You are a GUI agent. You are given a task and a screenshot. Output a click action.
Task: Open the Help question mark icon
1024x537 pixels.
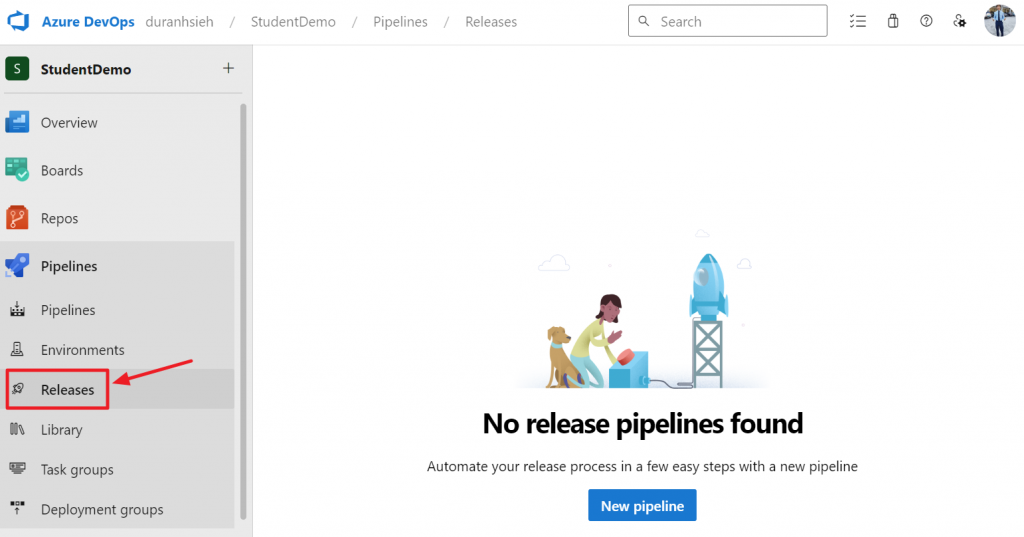[x=926, y=21]
